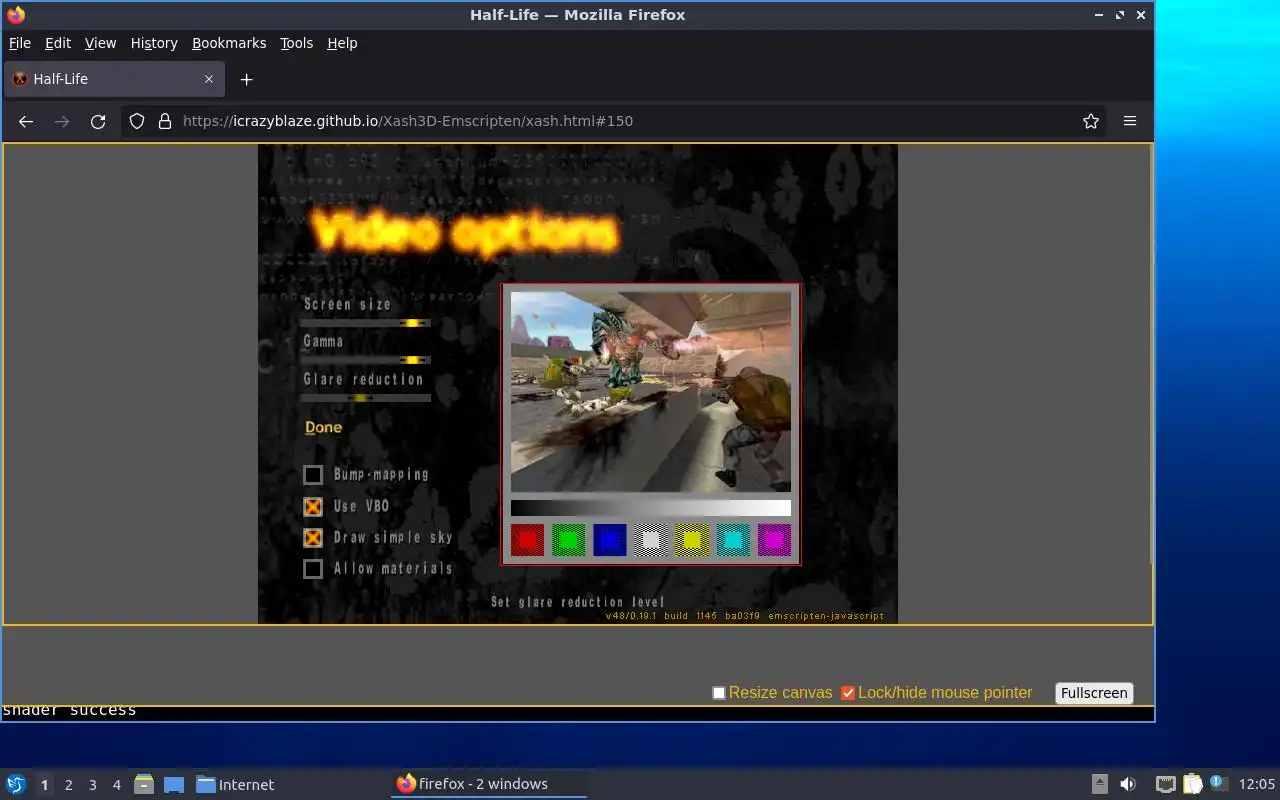Click the Firefox logo in the title bar
This screenshot has height=800, width=1280.
click(x=16, y=15)
